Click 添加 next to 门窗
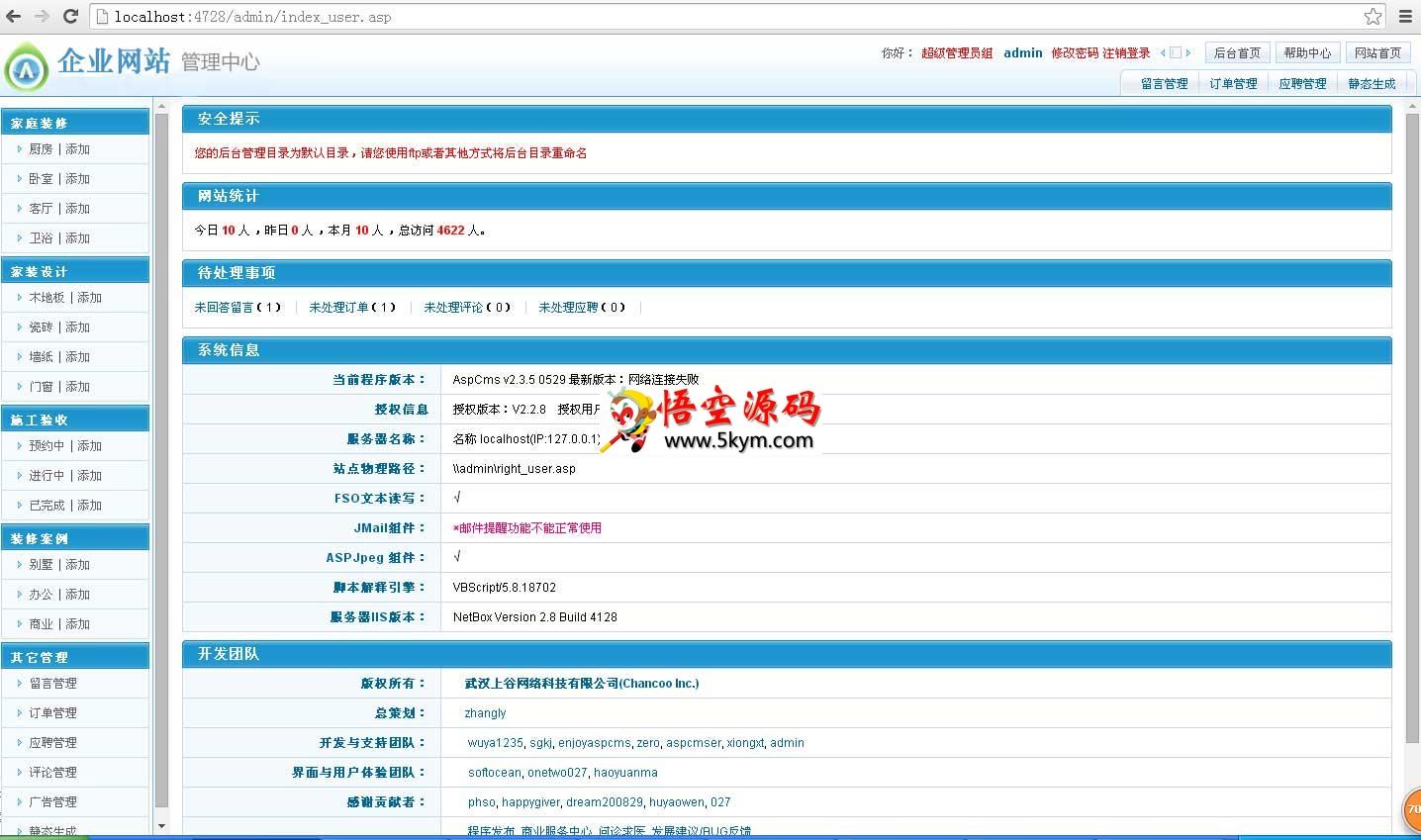 click(x=77, y=387)
